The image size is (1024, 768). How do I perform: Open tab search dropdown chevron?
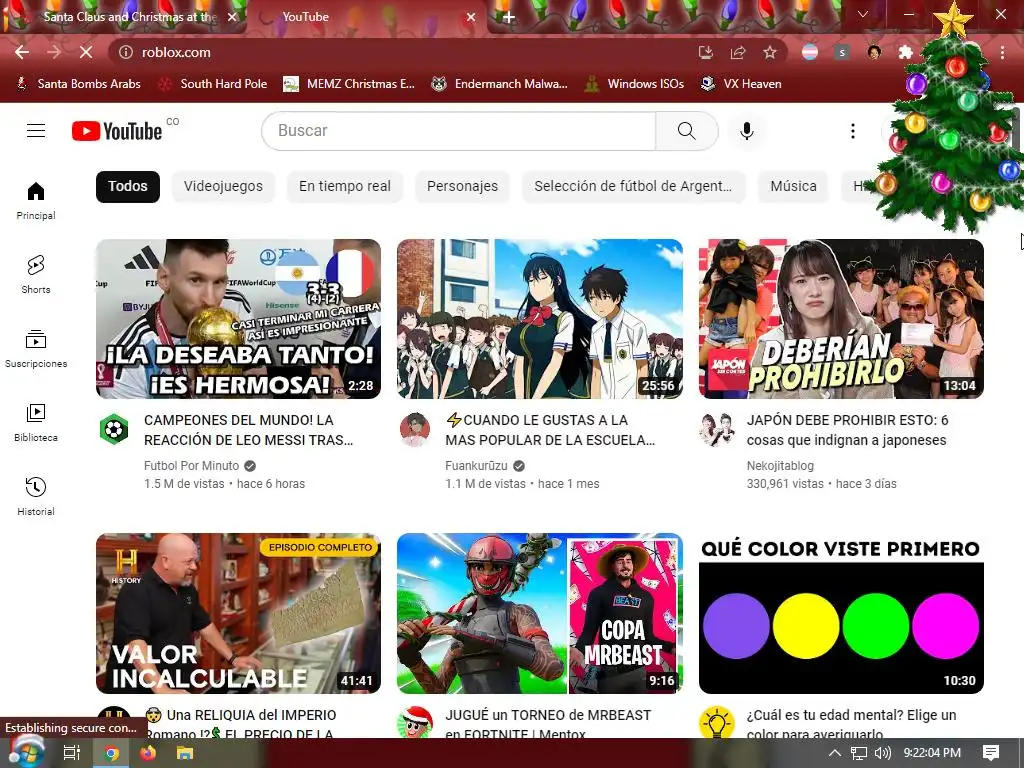[x=863, y=14]
